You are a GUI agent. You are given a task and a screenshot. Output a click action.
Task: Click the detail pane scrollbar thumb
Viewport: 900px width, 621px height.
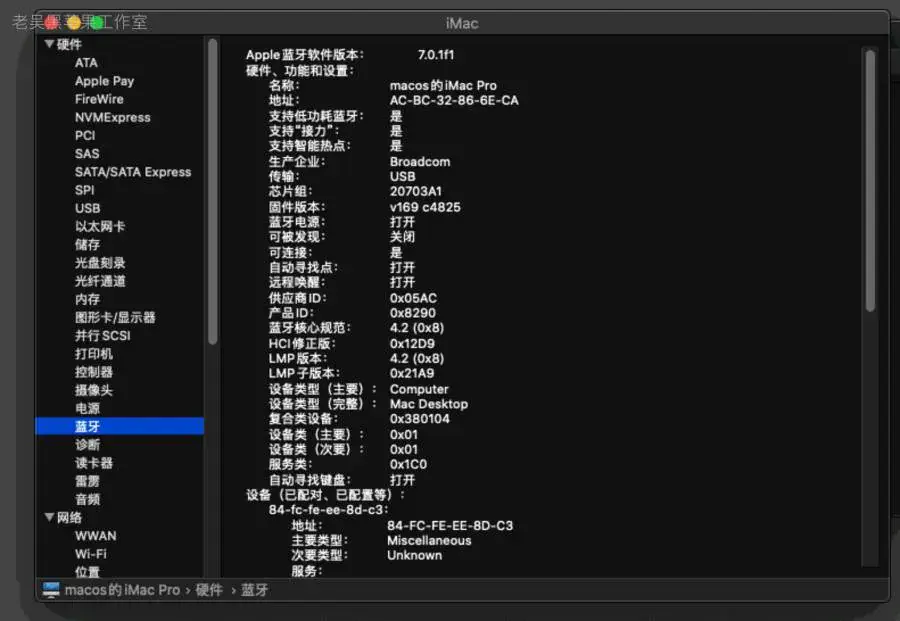coord(870,181)
